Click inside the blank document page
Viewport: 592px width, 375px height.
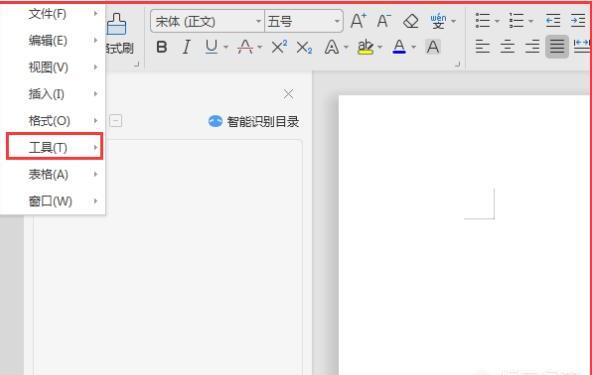click(x=464, y=234)
